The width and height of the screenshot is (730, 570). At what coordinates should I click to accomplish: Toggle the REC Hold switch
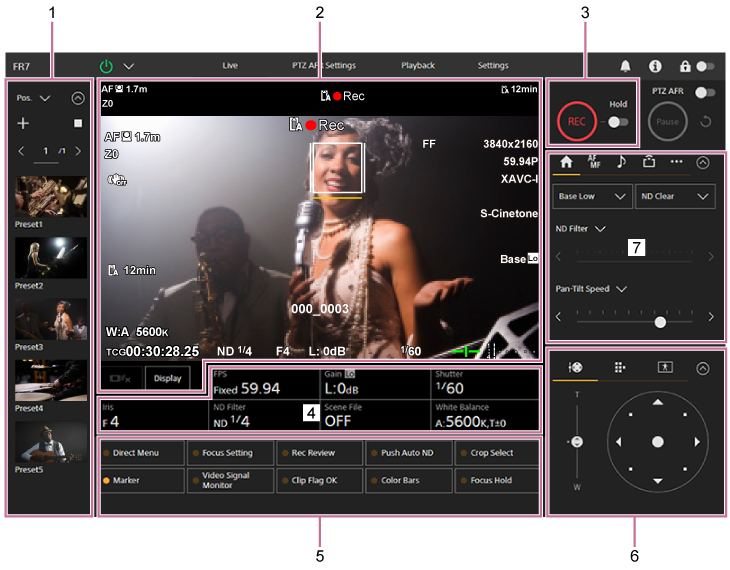click(619, 121)
